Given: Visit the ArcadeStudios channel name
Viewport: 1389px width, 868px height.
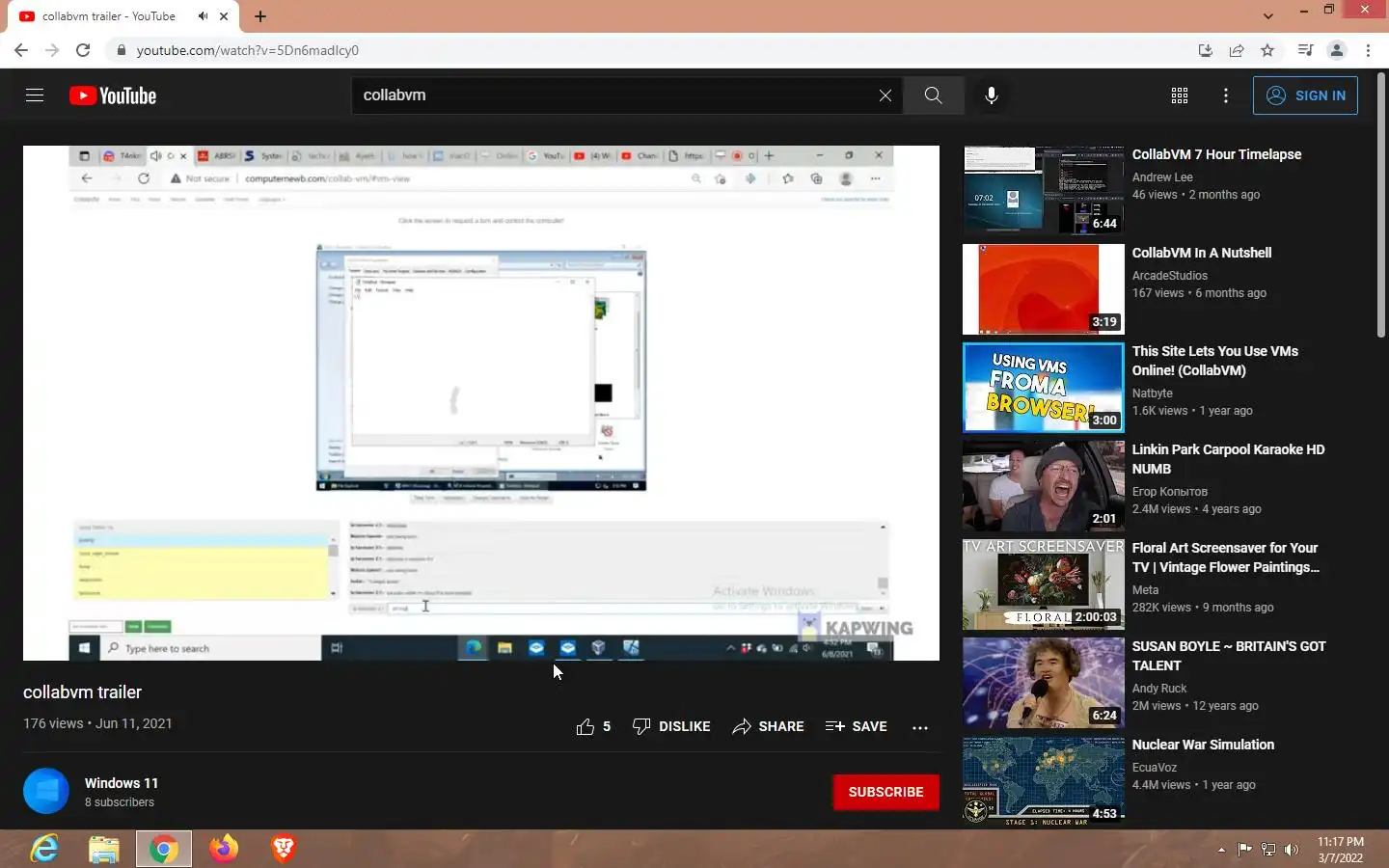Looking at the screenshot, I should [1170, 276].
